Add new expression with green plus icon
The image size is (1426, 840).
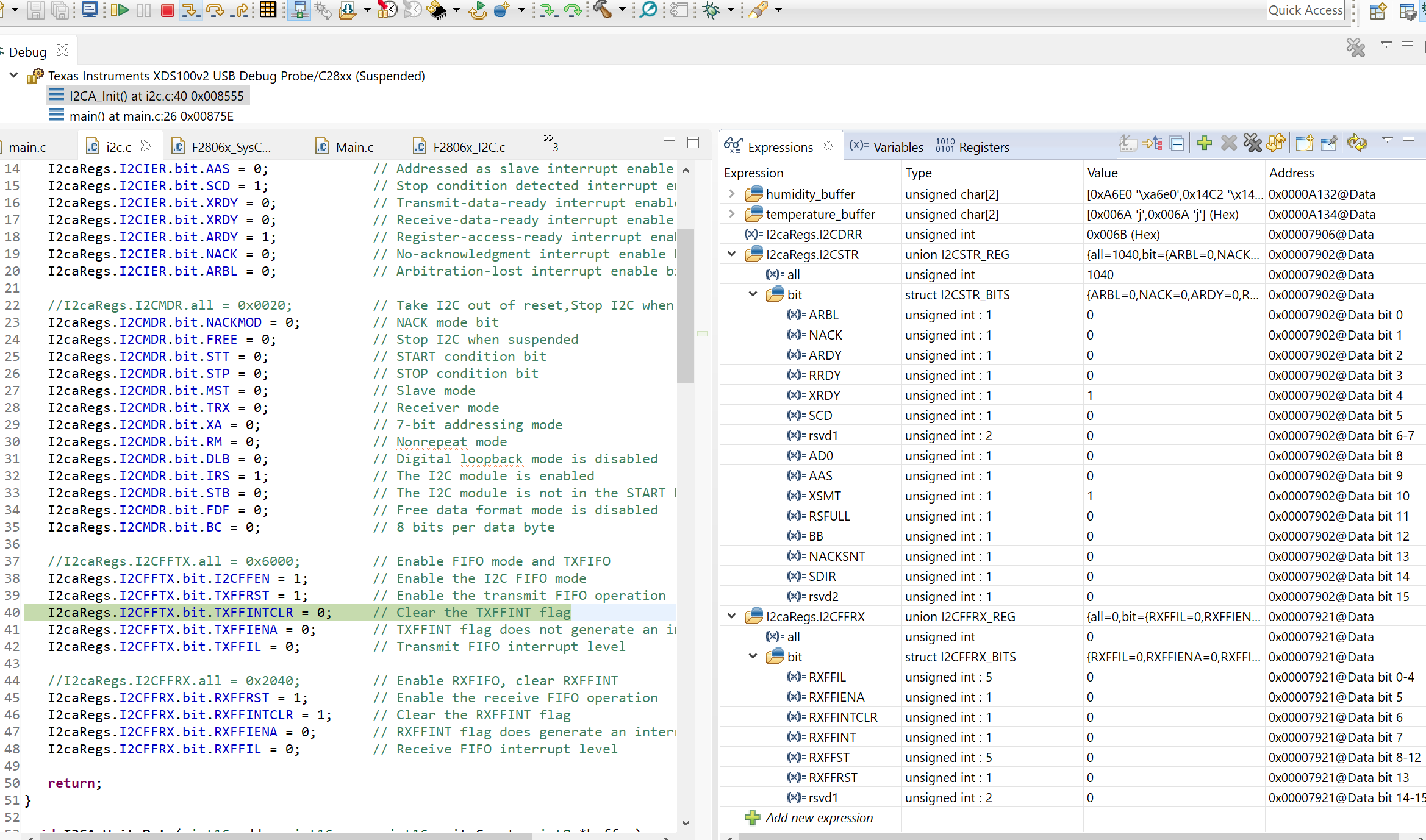coord(1204,143)
